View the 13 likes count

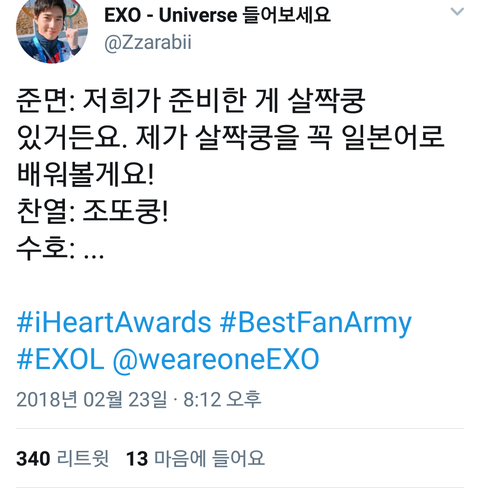[x=137, y=459]
